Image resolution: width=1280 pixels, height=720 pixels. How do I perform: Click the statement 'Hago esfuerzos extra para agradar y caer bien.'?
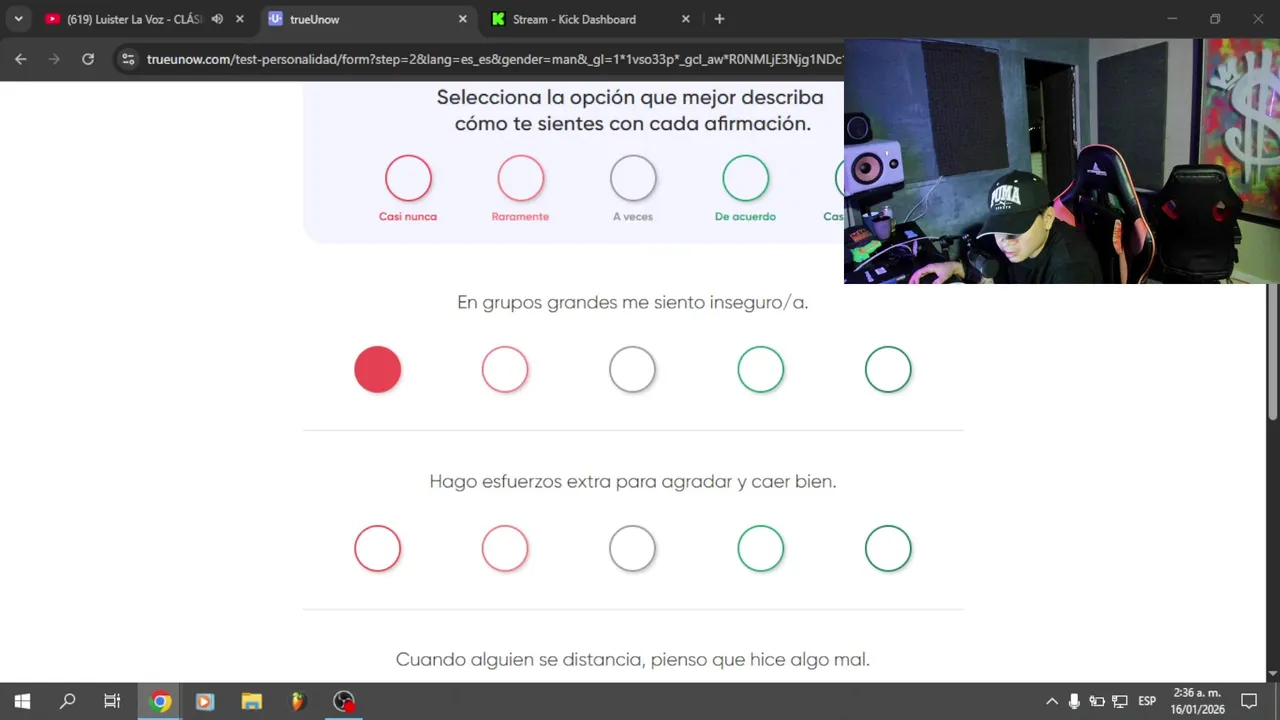(633, 482)
